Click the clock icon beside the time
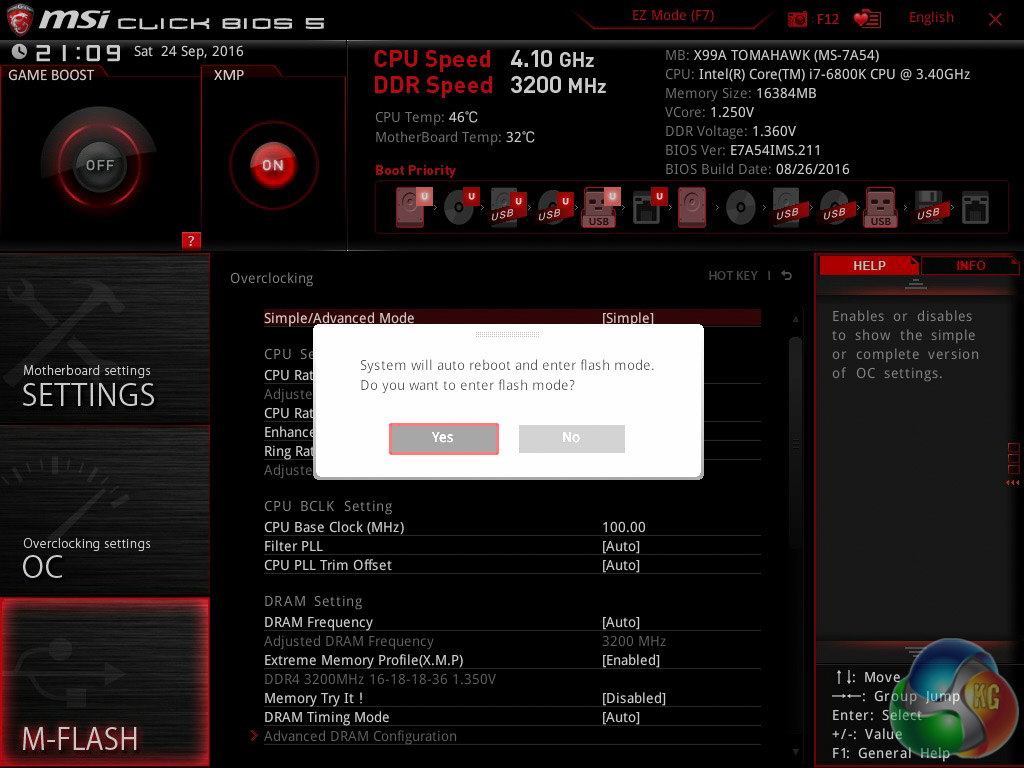This screenshot has width=1024, height=768. [20, 52]
